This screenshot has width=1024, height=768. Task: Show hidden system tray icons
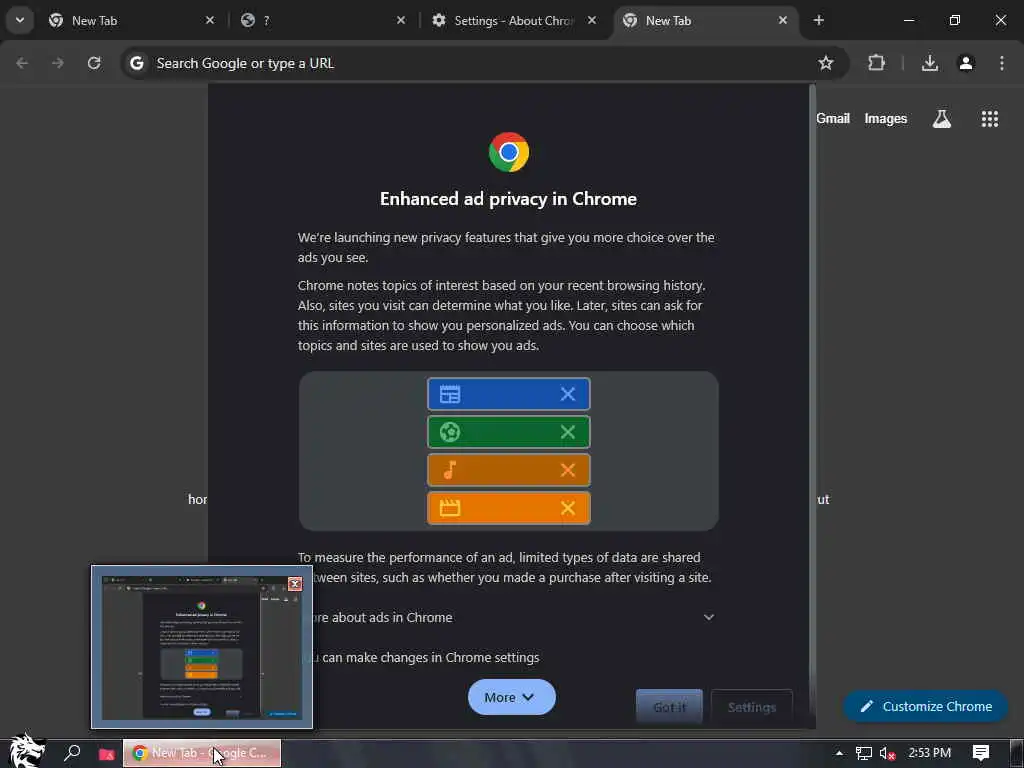pos(839,753)
